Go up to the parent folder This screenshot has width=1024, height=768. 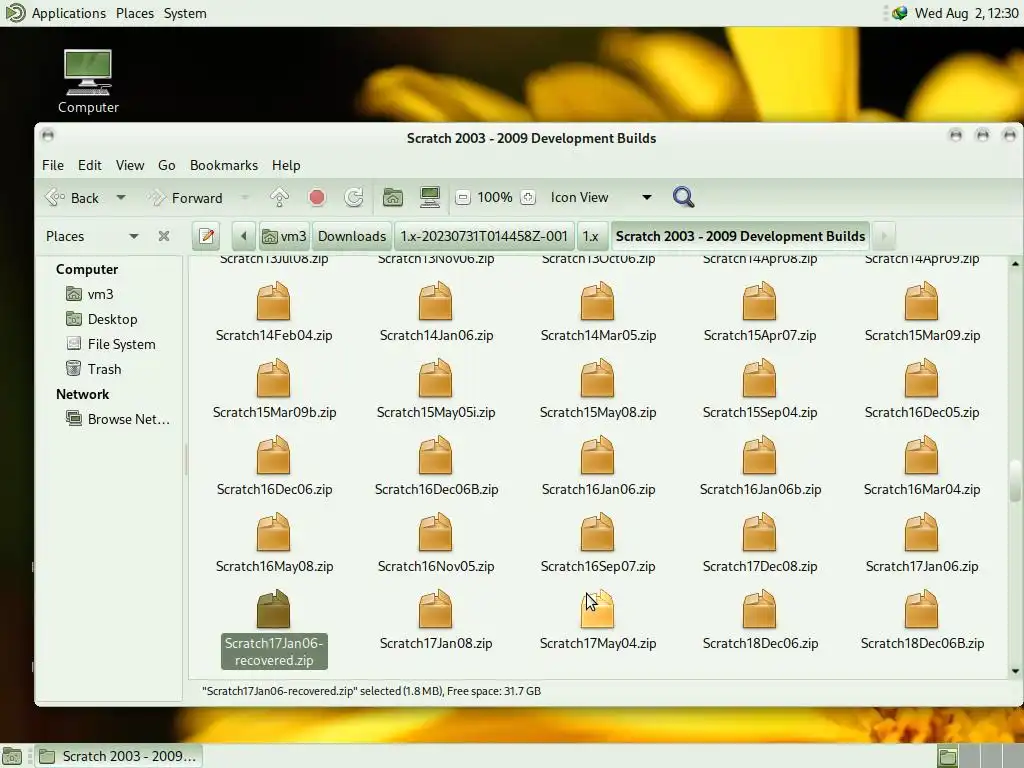[279, 197]
